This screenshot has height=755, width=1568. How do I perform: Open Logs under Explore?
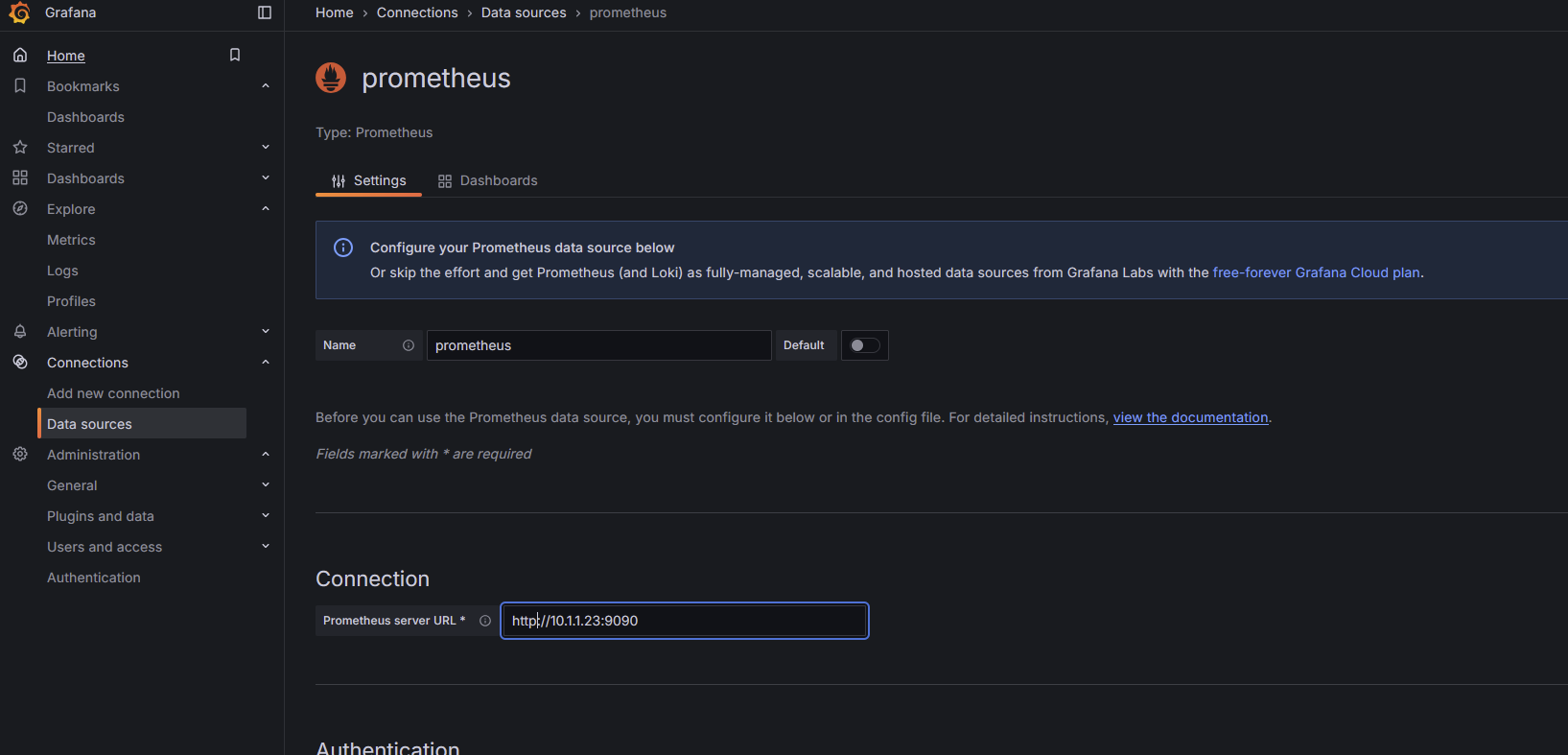[x=62, y=271]
